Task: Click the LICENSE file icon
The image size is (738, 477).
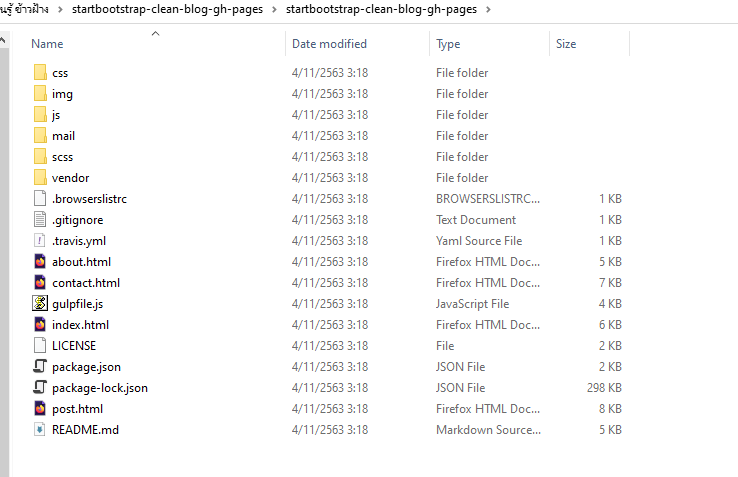Action: pyautogui.click(x=40, y=346)
